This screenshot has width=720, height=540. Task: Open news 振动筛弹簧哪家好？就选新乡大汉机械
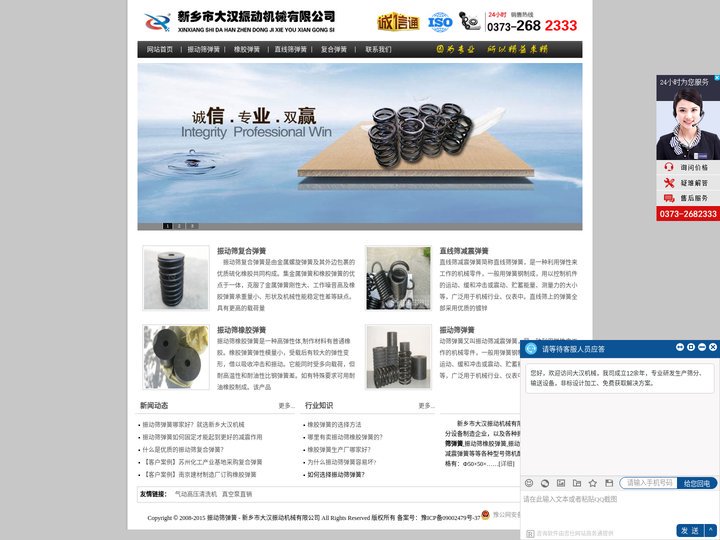[x=193, y=425]
